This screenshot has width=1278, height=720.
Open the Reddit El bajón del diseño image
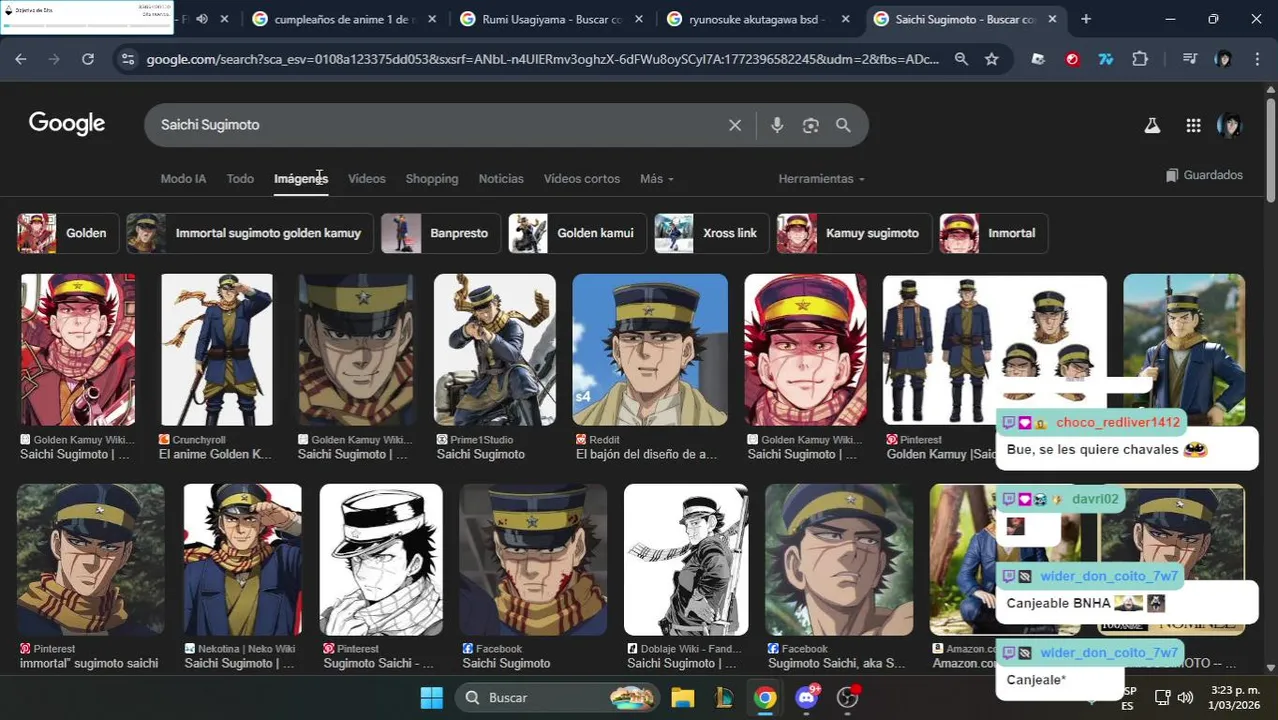[650, 349]
